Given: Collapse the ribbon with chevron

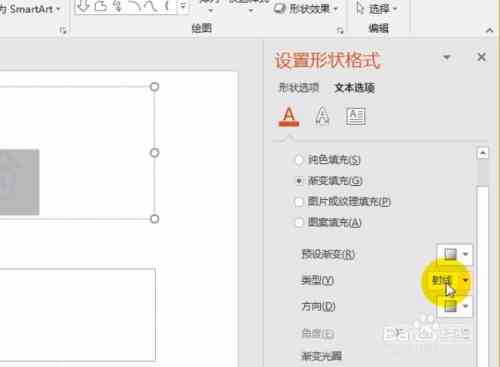Looking at the screenshot, I should tap(489, 31).
